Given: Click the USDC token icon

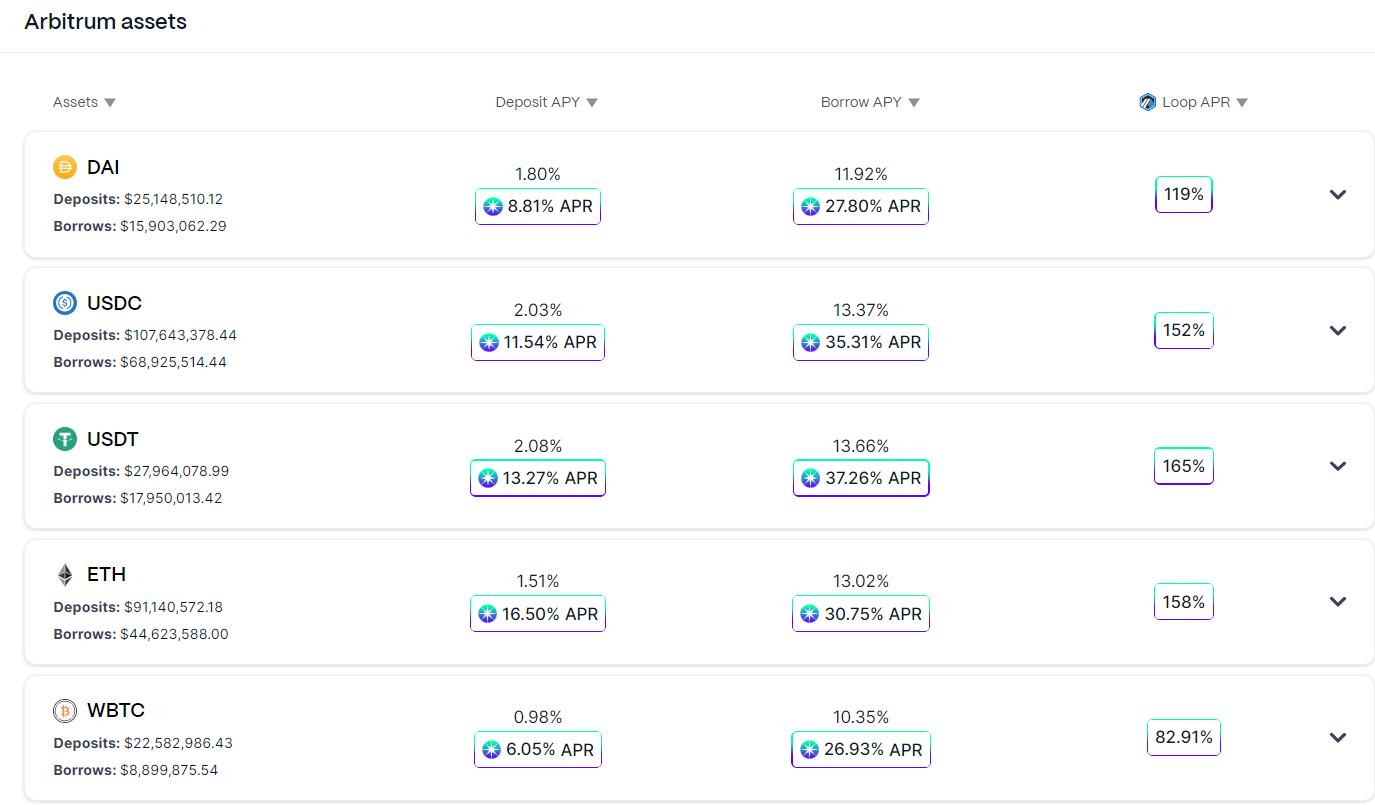Looking at the screenshot, I should pos(65,303).
